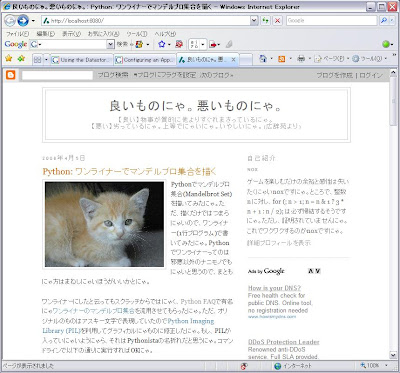Click the Print icon in command bar
Screen dimensions: 400x373
tap(301, 59)
